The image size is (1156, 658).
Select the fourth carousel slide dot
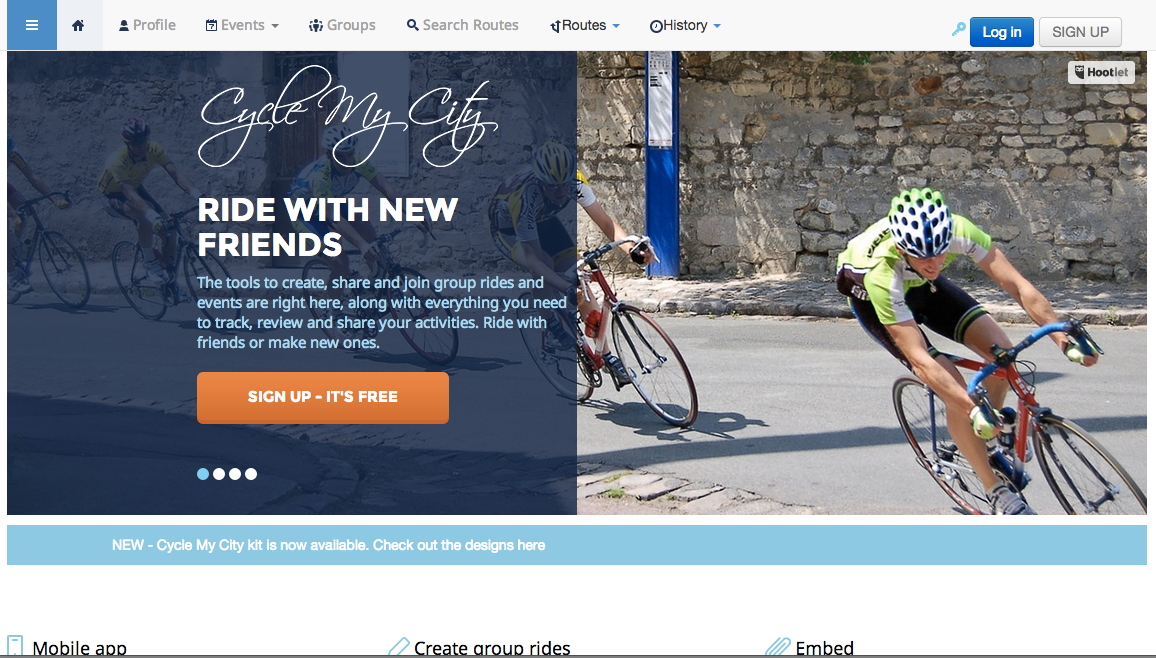(x=251, y=474)
